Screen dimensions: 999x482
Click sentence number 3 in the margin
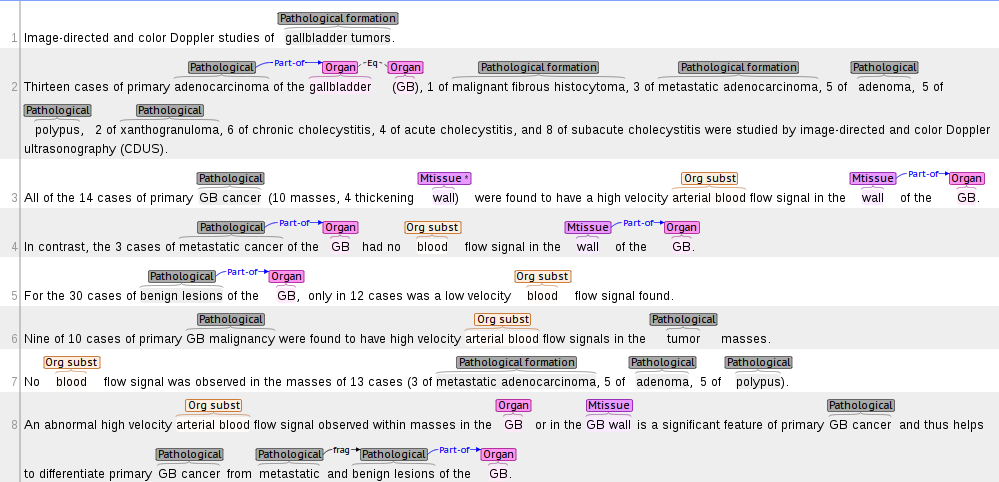14,198
